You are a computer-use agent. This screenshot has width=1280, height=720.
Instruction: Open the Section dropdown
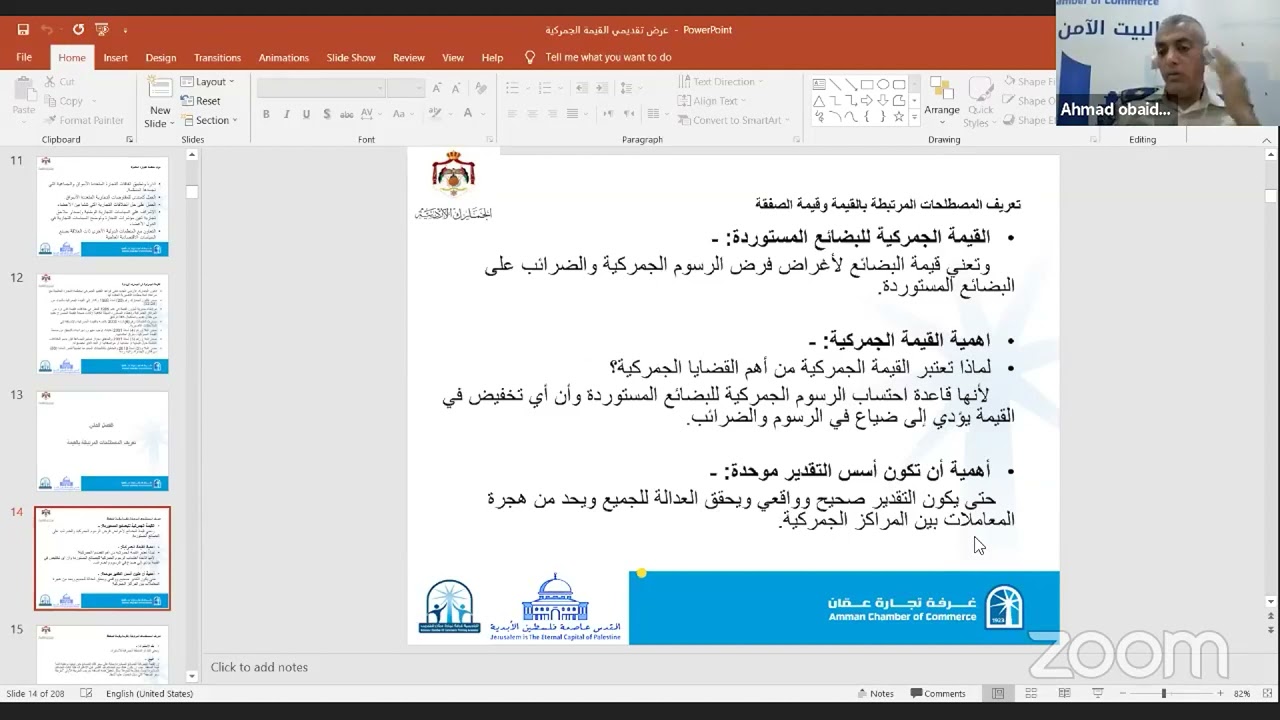[209, 120]
